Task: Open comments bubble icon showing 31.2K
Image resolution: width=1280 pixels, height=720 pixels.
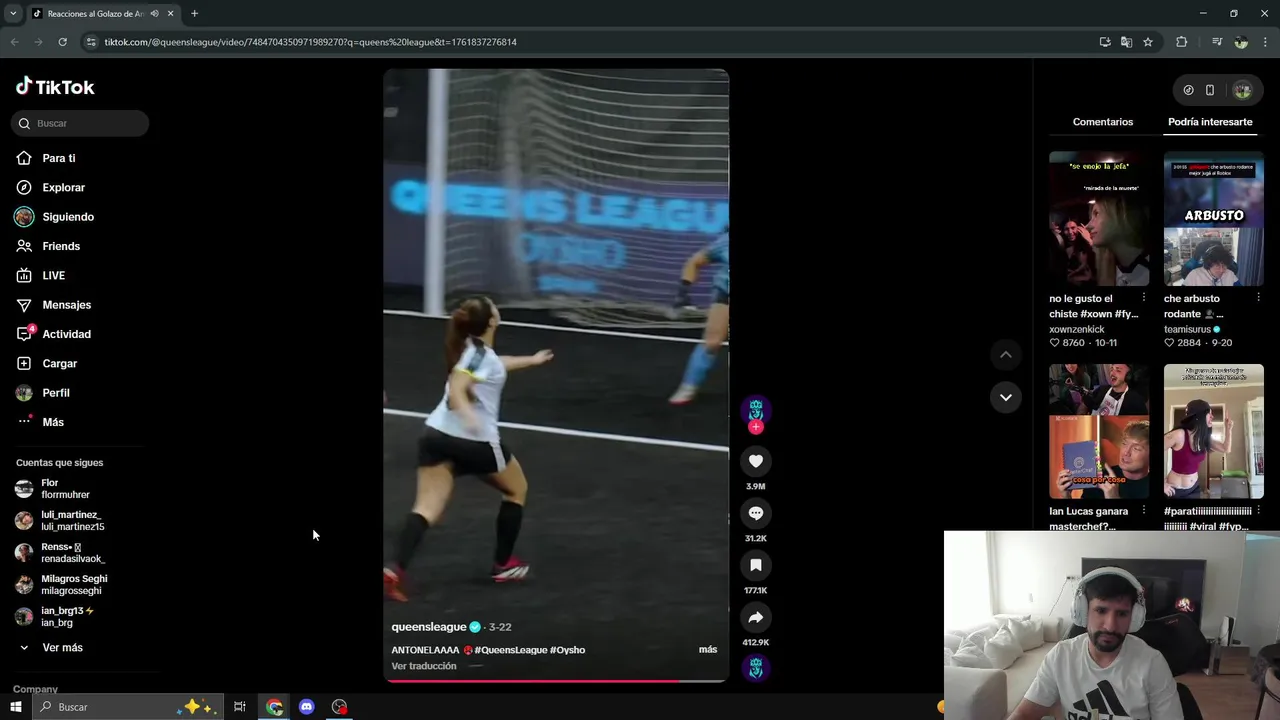Action: click(x=756, y=513)
